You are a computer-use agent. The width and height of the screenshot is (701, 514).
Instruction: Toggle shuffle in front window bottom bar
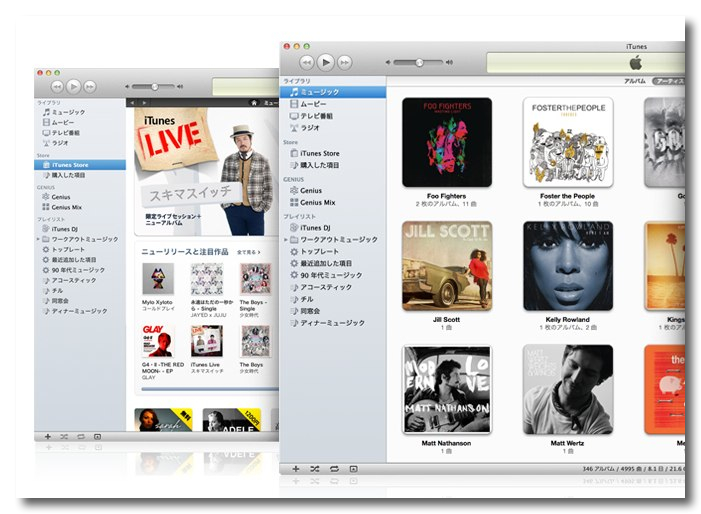pos(315,469)
